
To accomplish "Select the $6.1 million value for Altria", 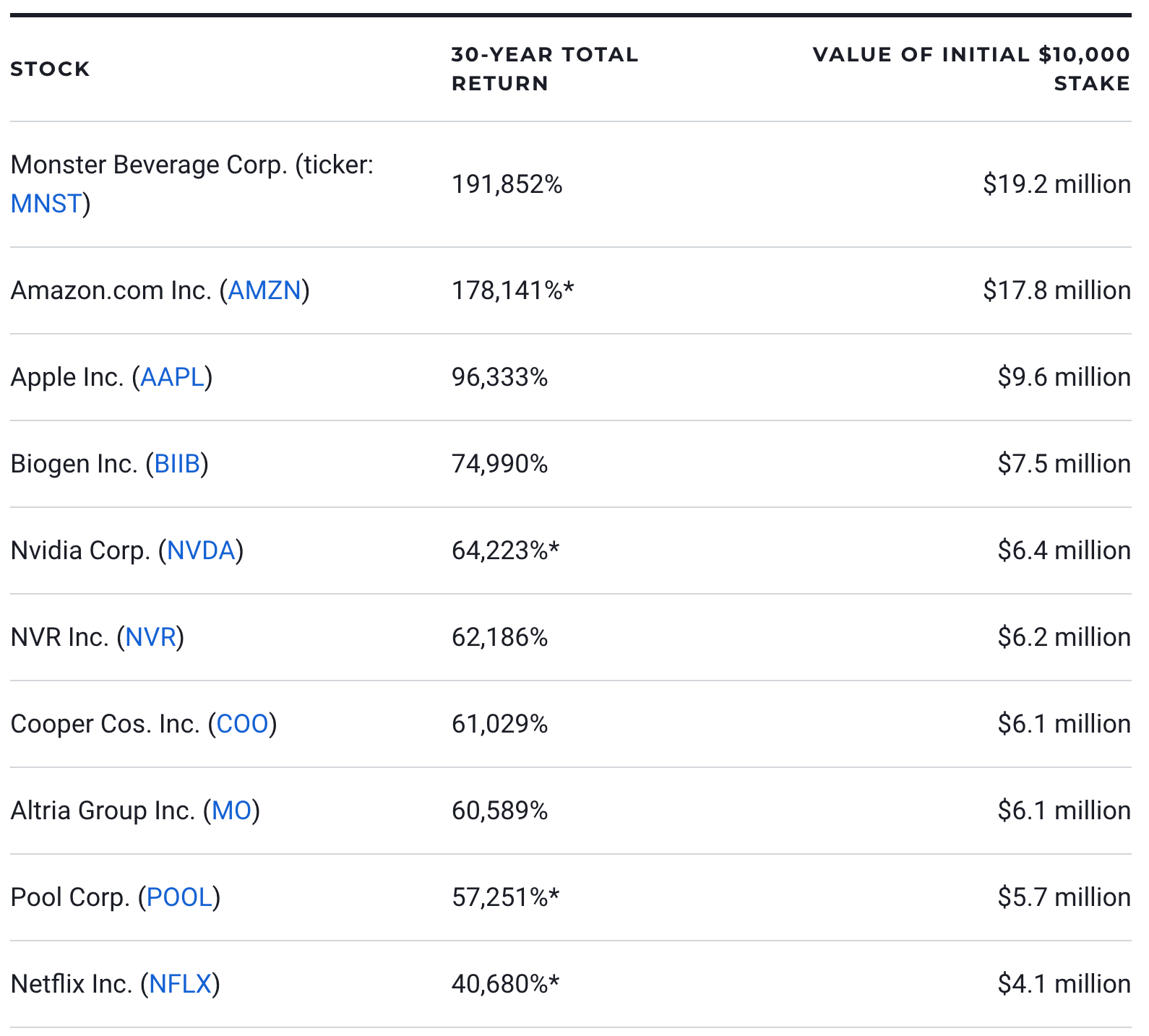I will click(1064, 811).
